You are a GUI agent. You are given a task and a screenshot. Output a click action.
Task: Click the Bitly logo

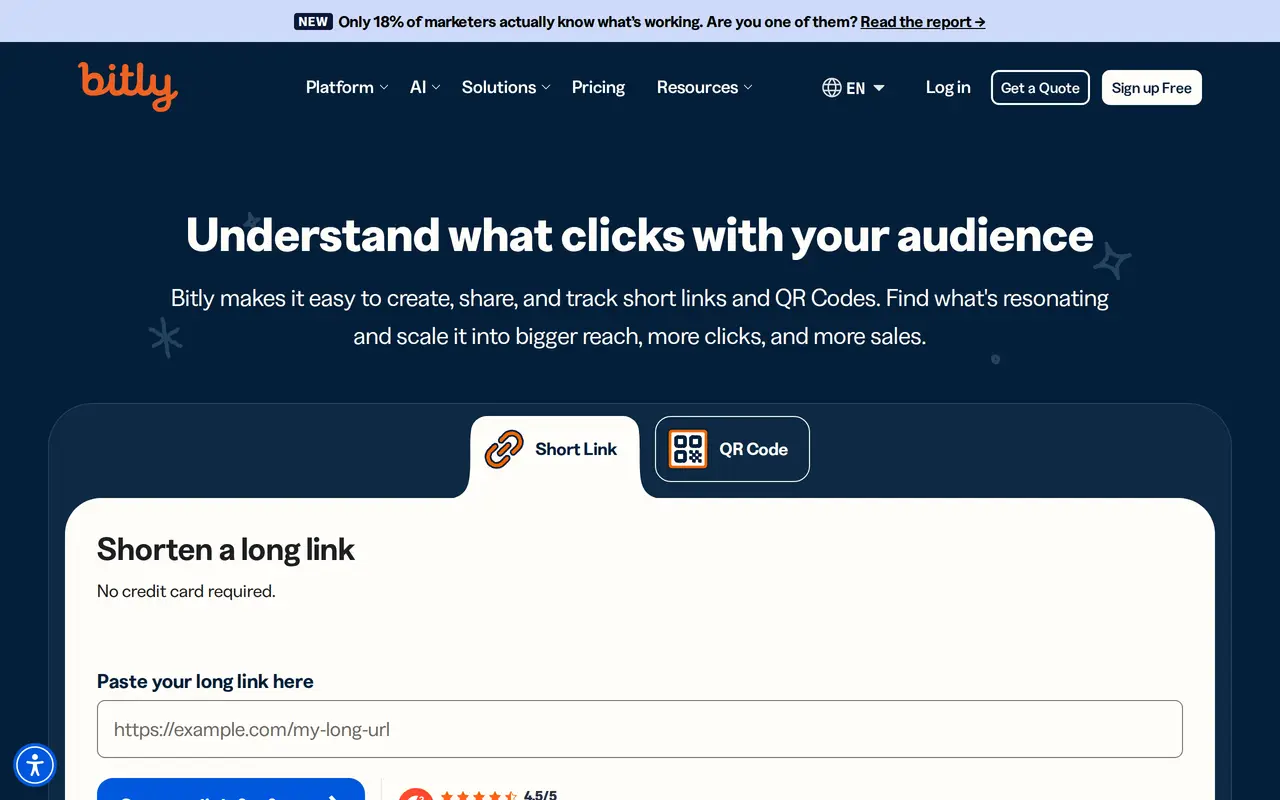(128, 86)
